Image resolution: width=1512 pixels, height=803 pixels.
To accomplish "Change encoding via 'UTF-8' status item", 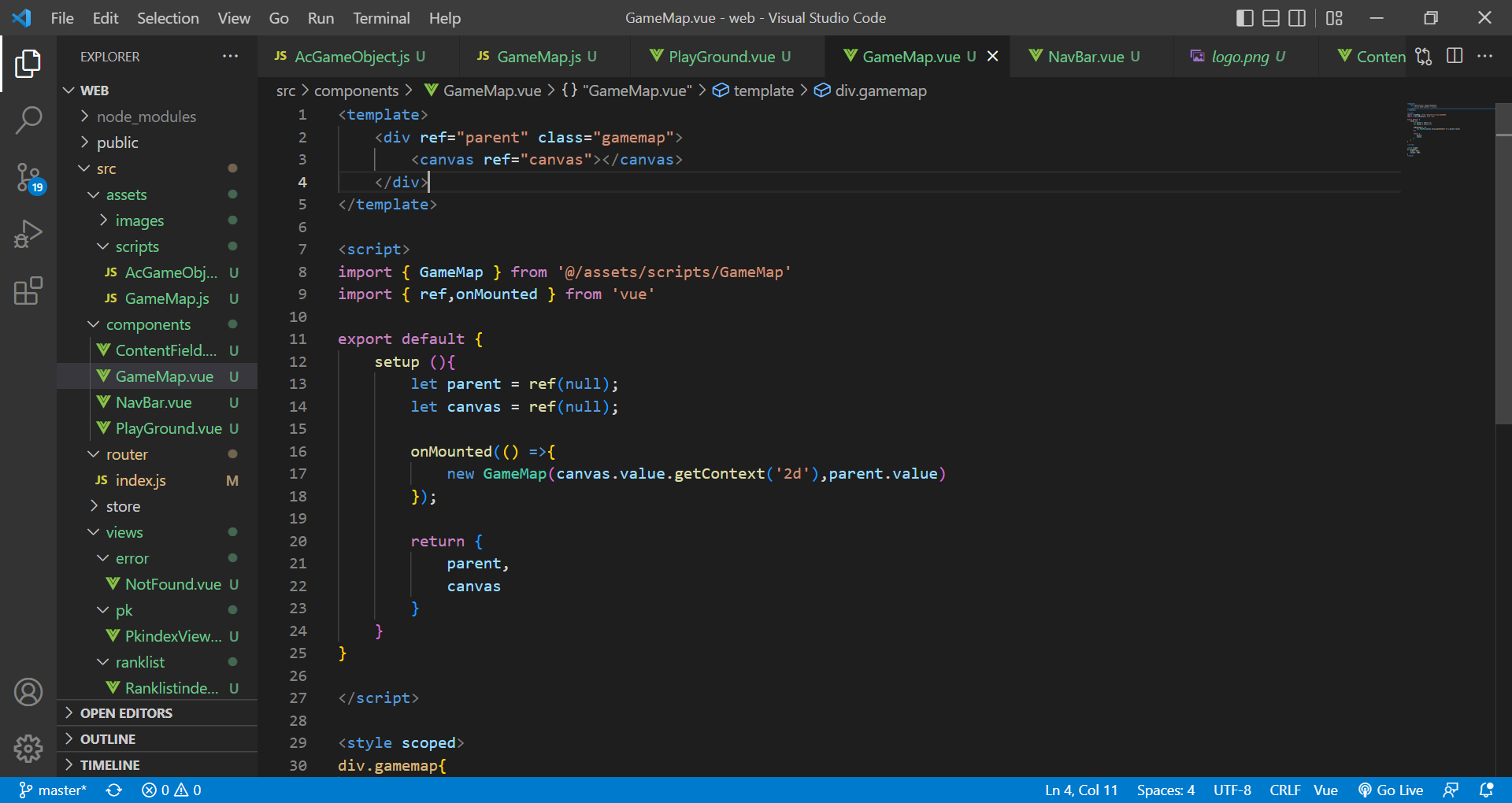I will [1232, 790].
